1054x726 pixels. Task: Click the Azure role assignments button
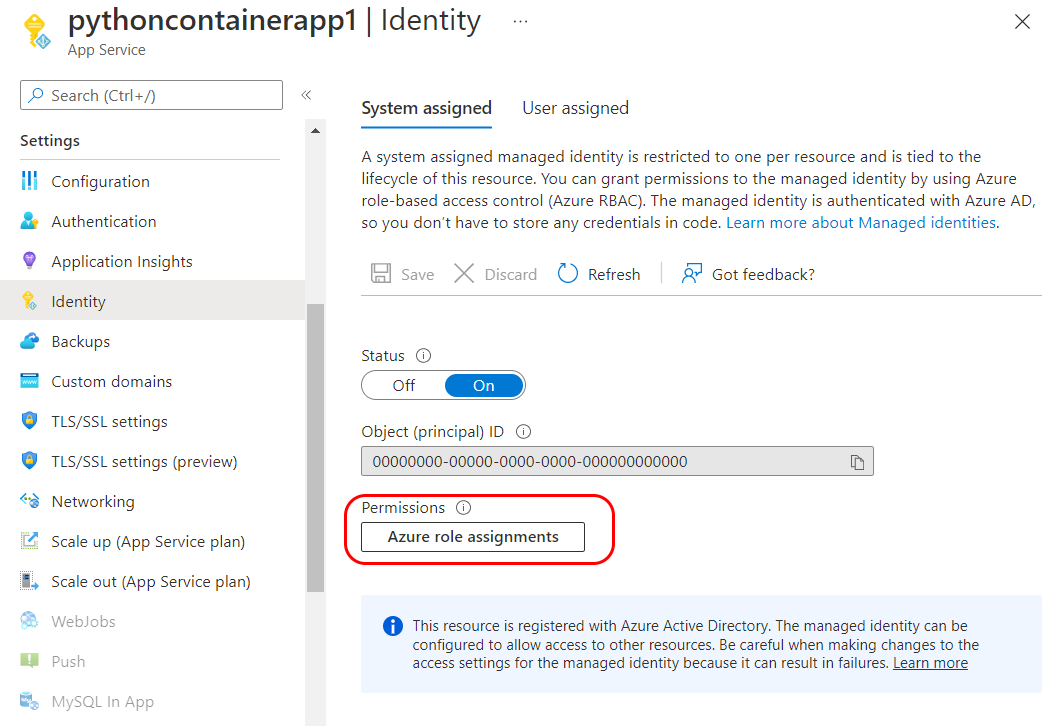pyautogui.click(x=473, y=536)
